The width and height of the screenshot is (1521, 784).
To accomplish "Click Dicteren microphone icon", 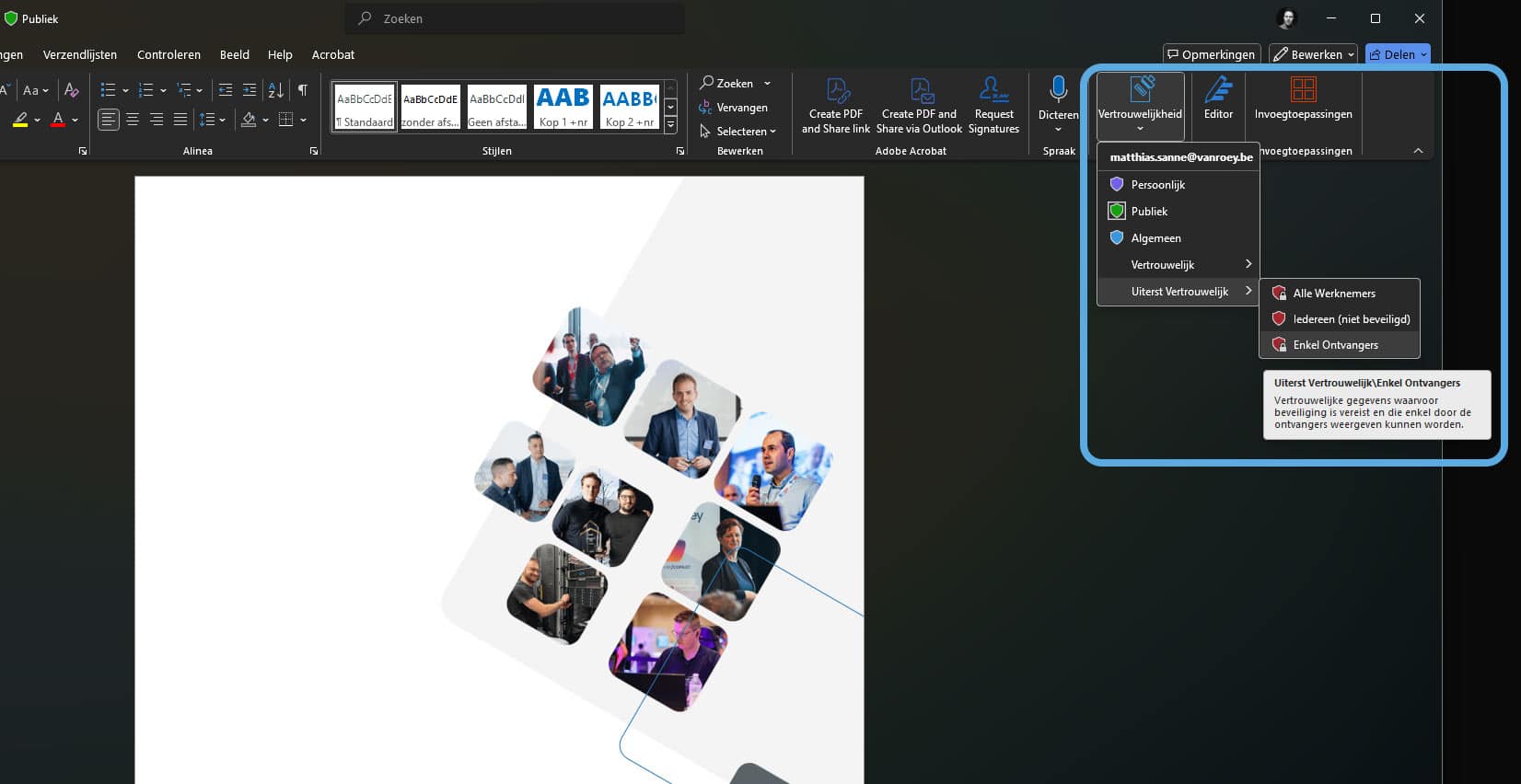I will [1058, 88].
